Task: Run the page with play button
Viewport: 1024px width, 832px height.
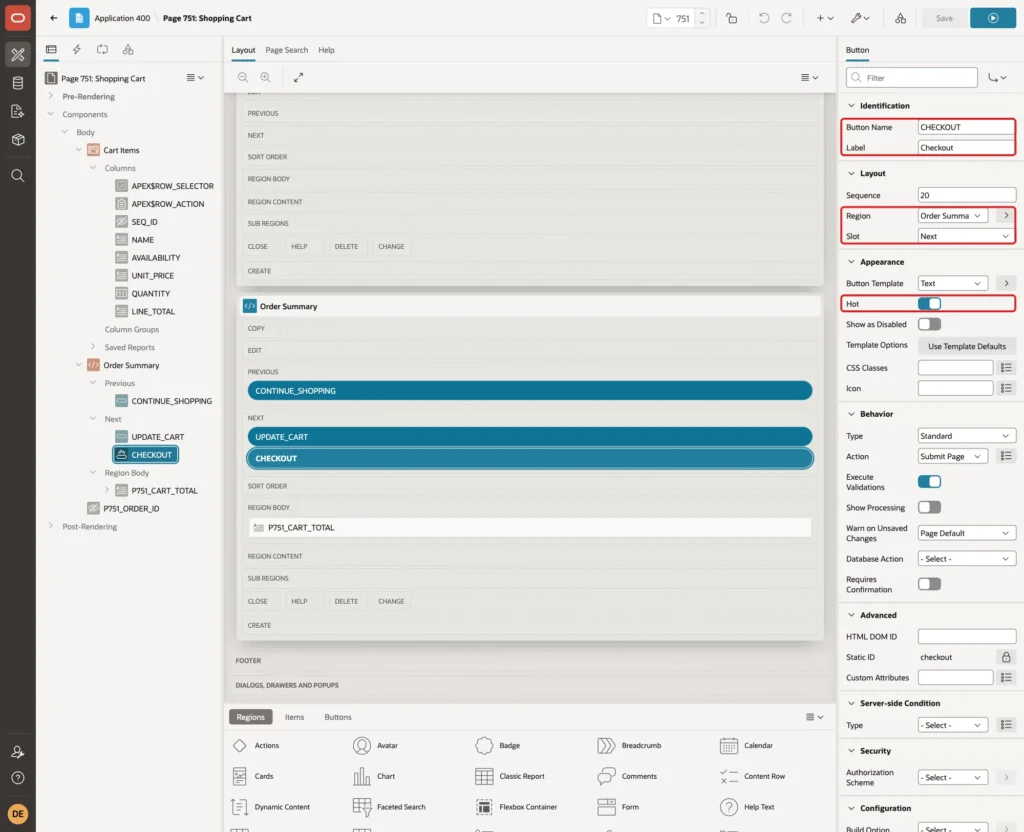Action: pos(993,18)
